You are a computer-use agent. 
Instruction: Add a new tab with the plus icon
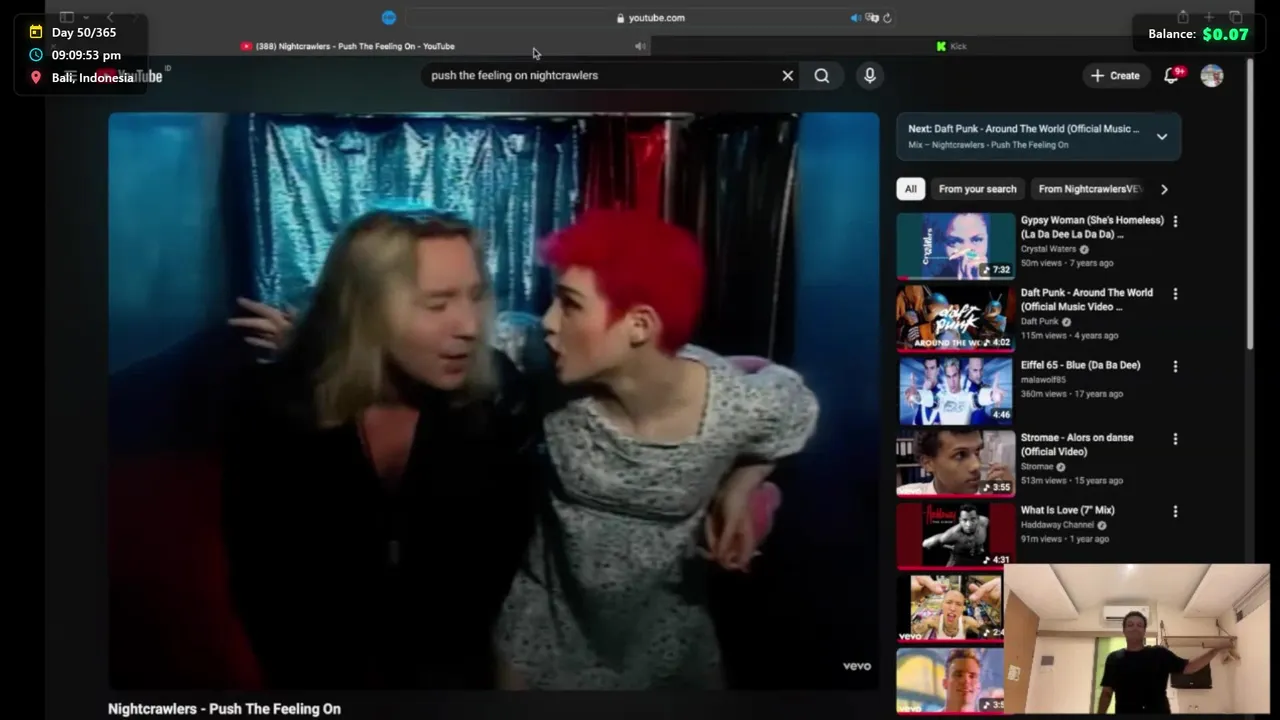point(1209,17)
